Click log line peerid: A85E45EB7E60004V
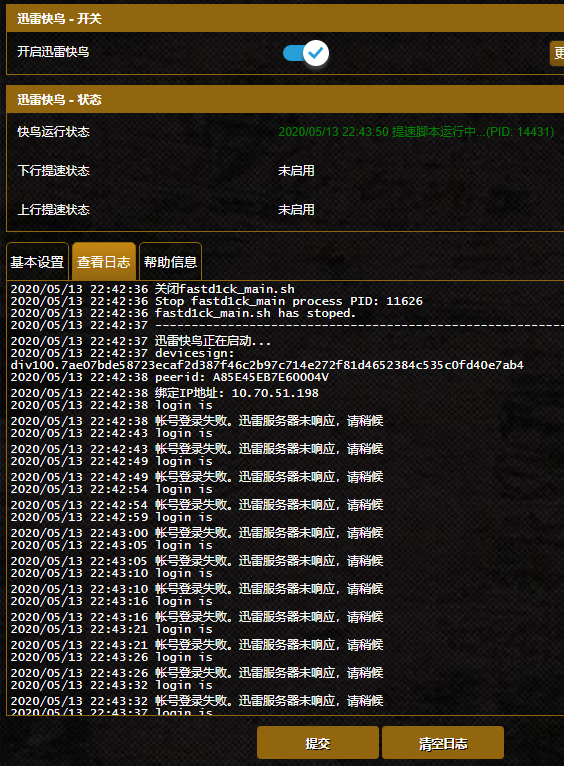Image resolution: width=564 pixels, height=766 pixels. 169,377
